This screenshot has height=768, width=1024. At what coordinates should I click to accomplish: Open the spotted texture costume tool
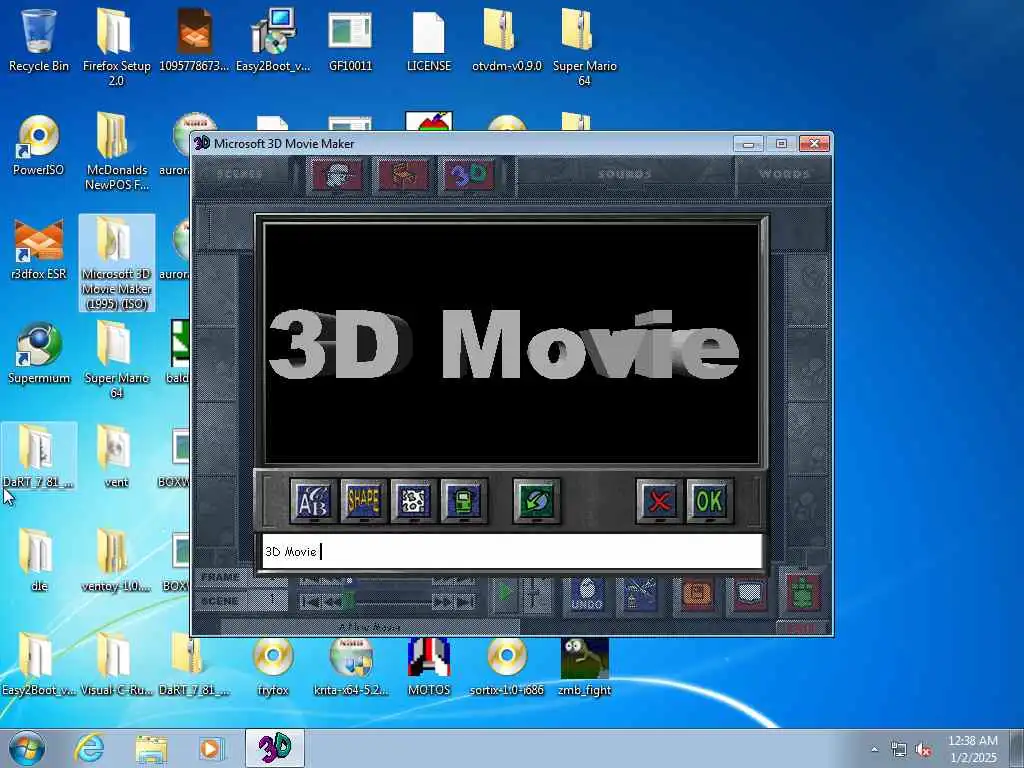(414, 501)
